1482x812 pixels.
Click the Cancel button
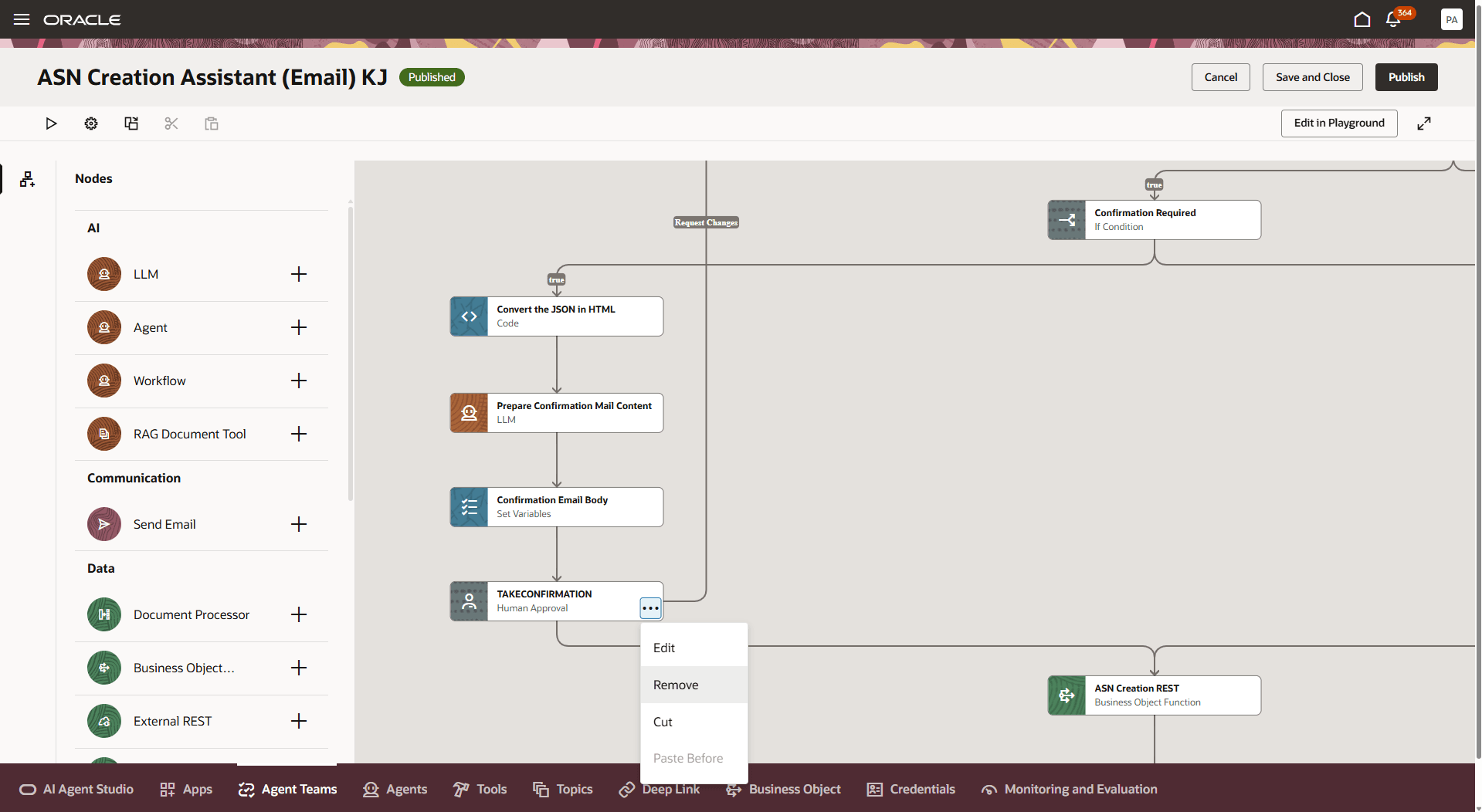(x=1220, y=77)
